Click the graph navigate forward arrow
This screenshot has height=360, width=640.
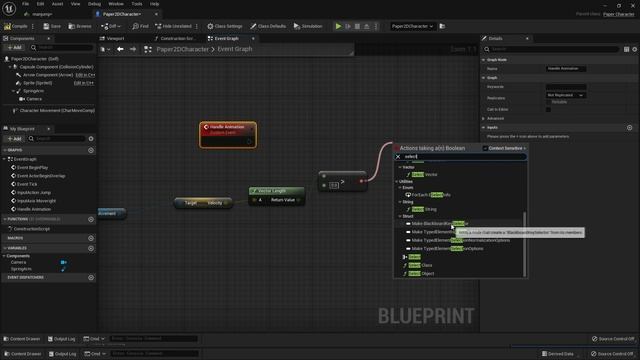133,49
